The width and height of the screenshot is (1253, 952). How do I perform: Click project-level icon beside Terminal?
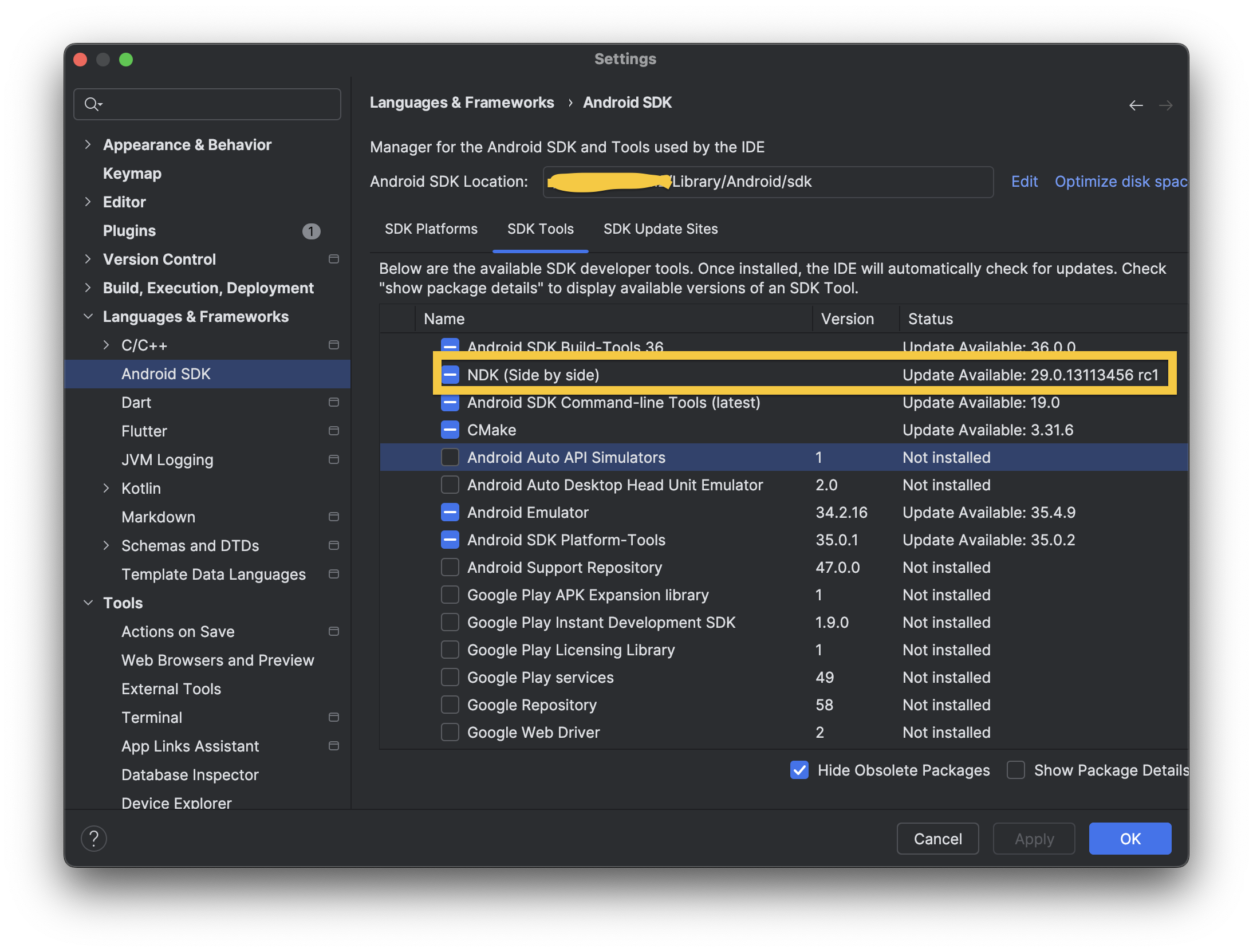pos(334,717)
